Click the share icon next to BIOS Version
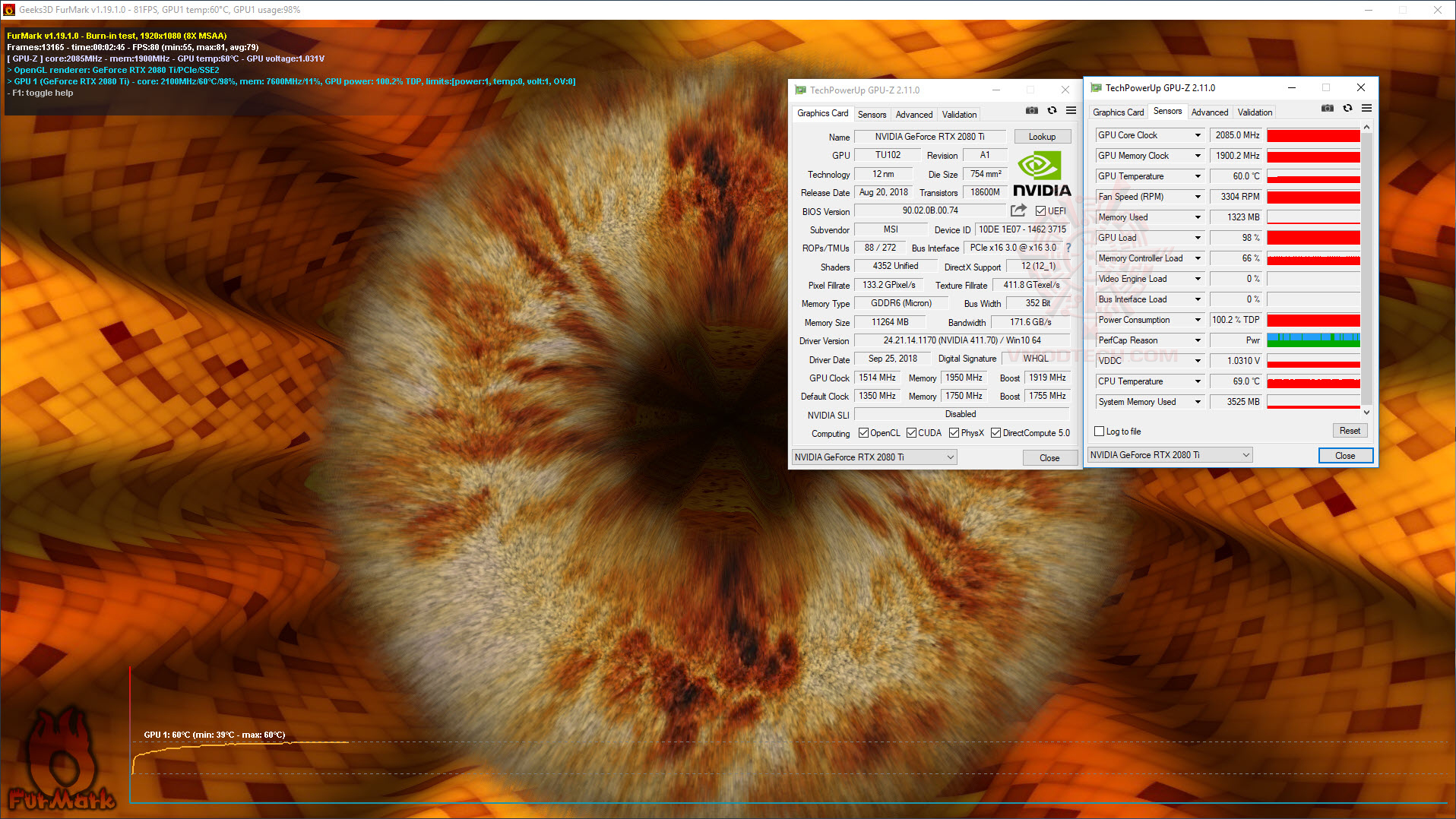 pos(1018,210)
